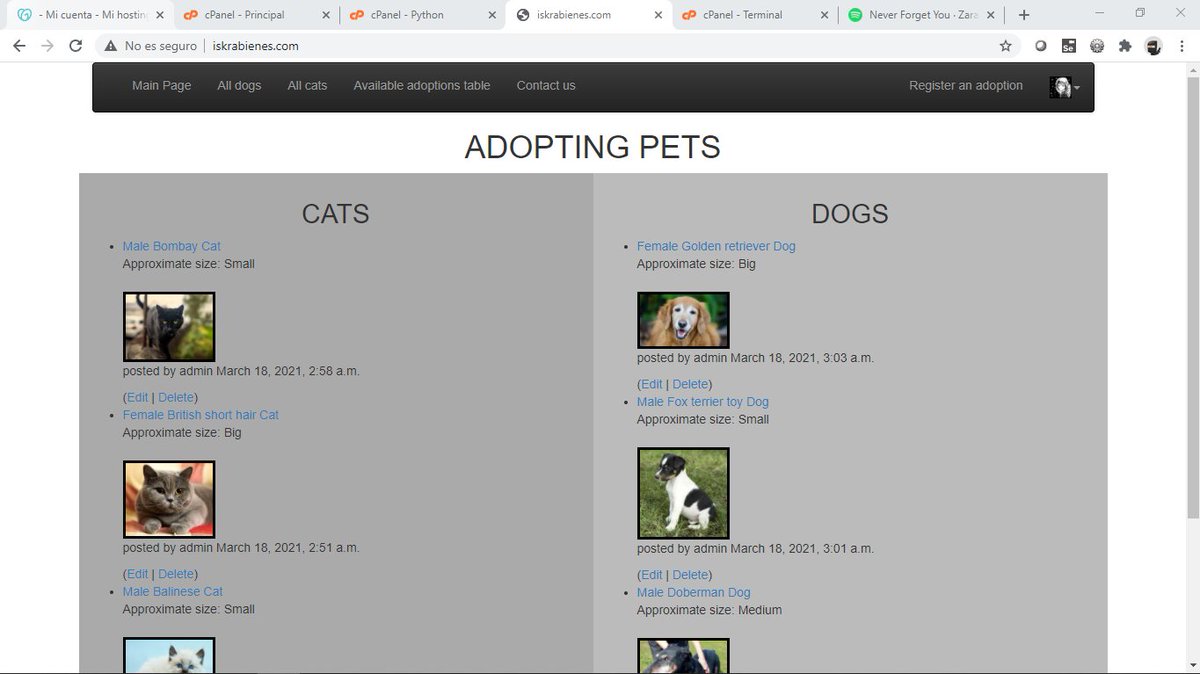1200x674 pixels.
Task: Open the Chrome extensions puzzle icon
Action: tap(1125, 46)
